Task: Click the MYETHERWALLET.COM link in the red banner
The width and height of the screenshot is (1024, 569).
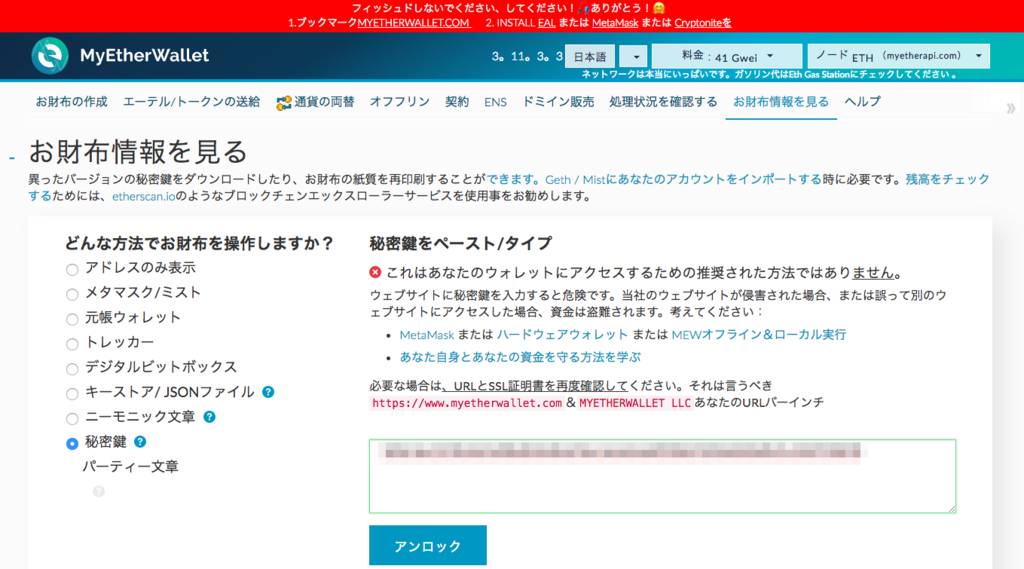Action: (x=413, y=23)
